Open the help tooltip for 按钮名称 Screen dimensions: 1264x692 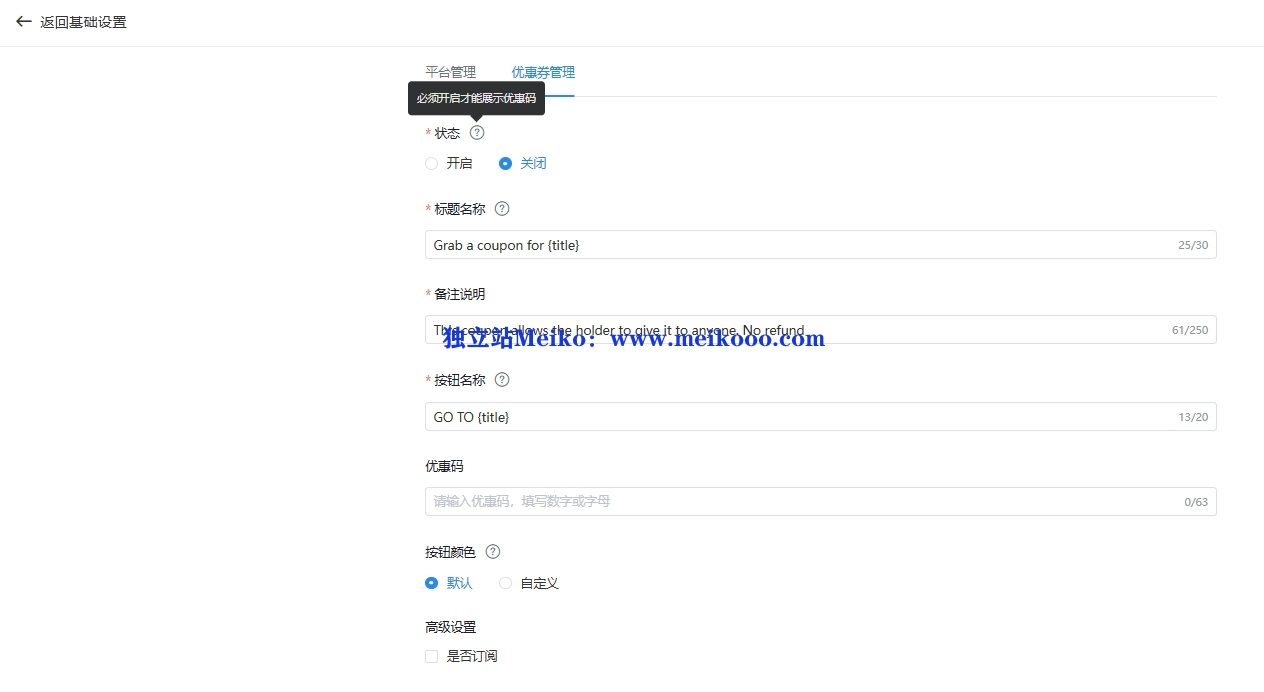tap(502, 379)
